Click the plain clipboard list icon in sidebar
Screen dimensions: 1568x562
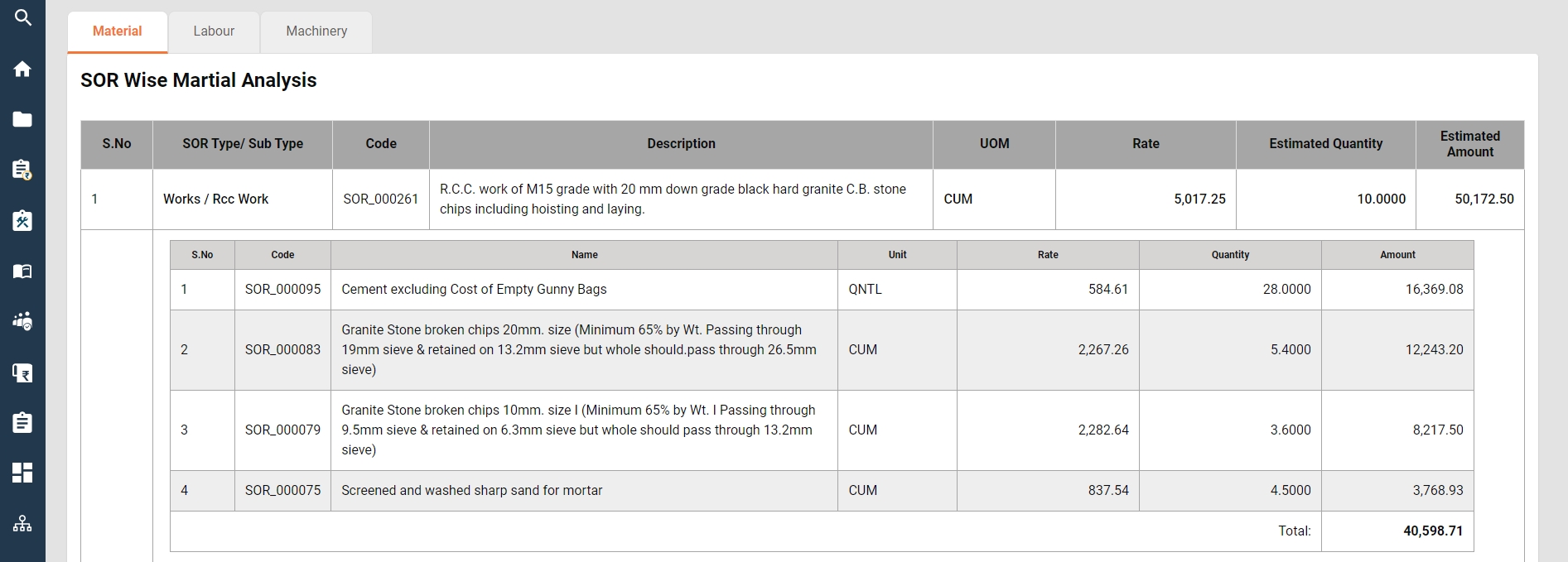(22, 423)
